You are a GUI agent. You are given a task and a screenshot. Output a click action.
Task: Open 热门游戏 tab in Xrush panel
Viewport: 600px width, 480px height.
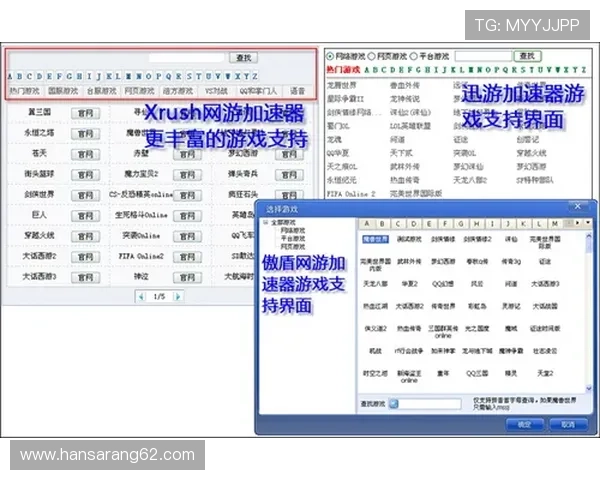24,91
